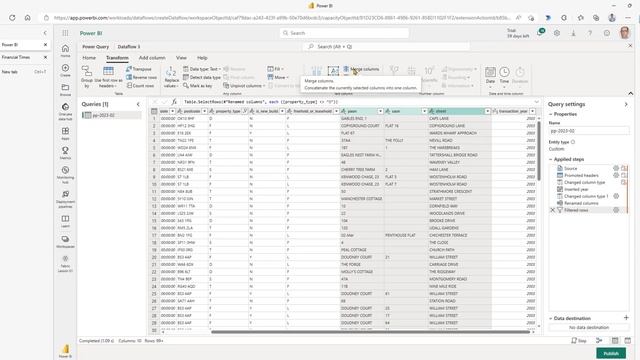Viewport: 640px width, 360px height.
Task: Open the app launcher grid icon
Action: [65, 33]
